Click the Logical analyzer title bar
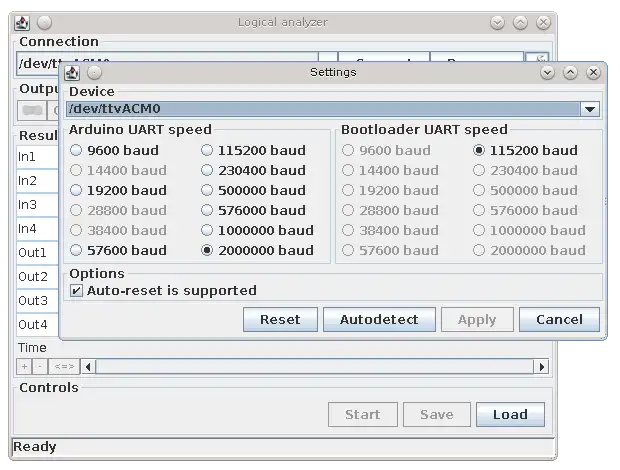Image resolution: width=620 pixels, height=470 pixels. (x=283, y=23)
